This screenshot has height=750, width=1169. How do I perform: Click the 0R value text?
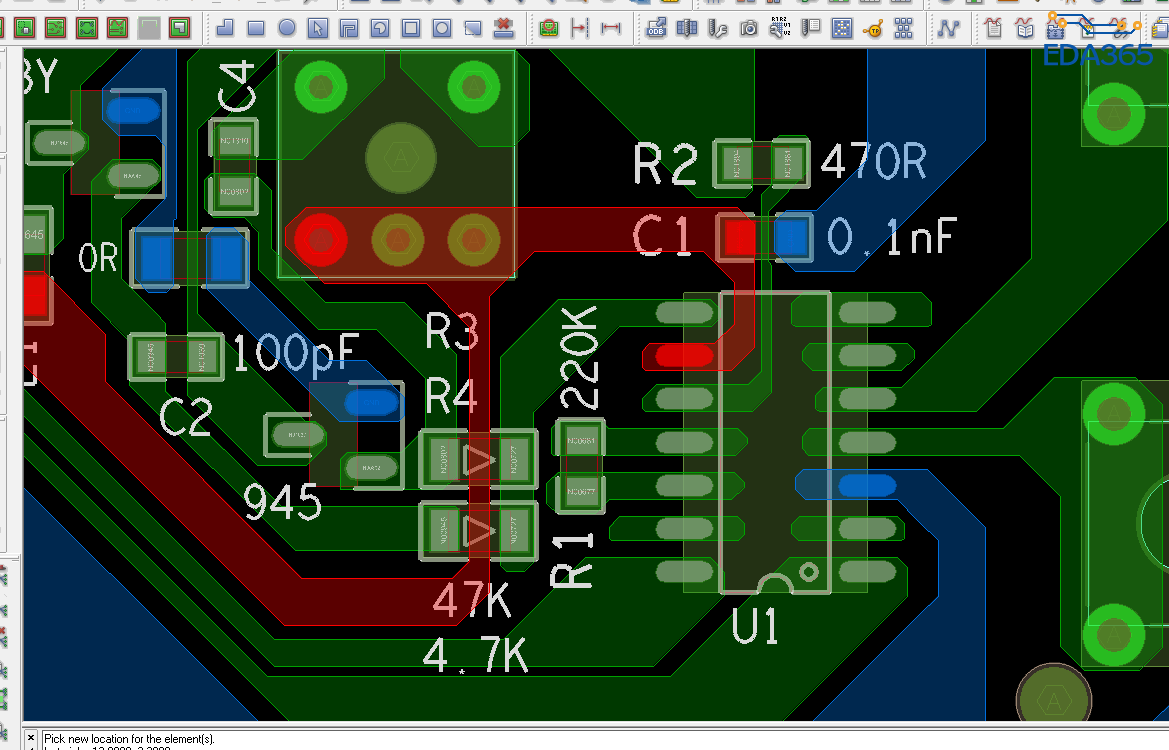[98, 258]
